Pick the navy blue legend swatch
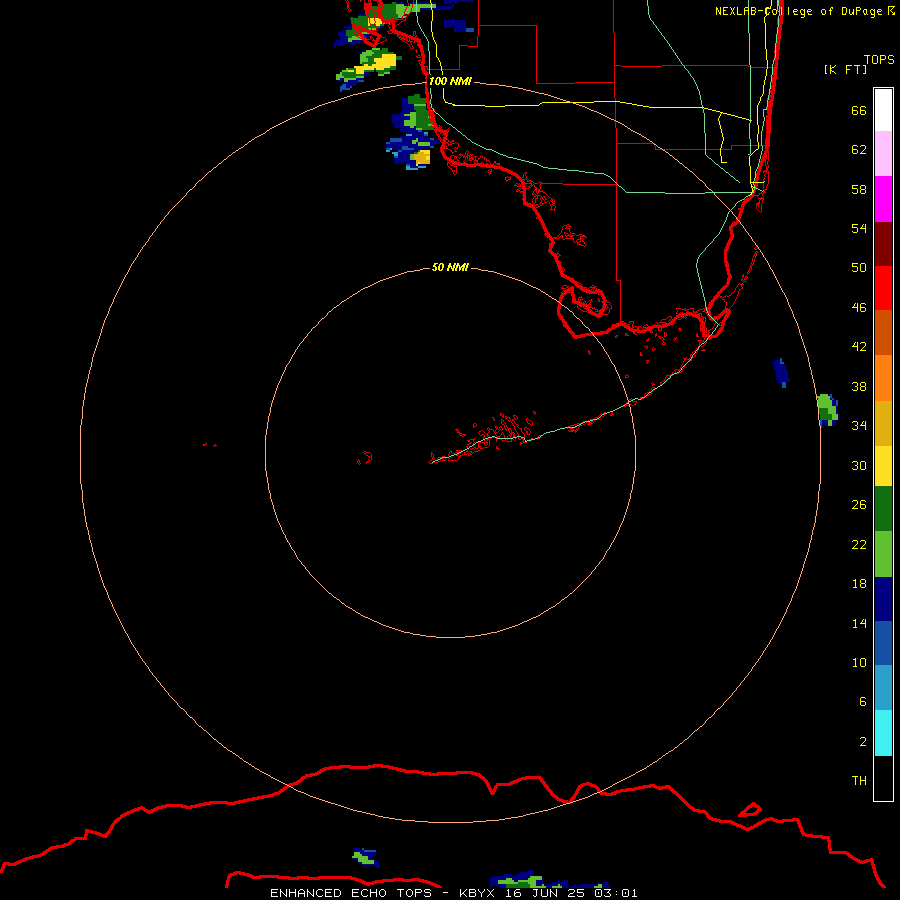 [x=883, y=599]
